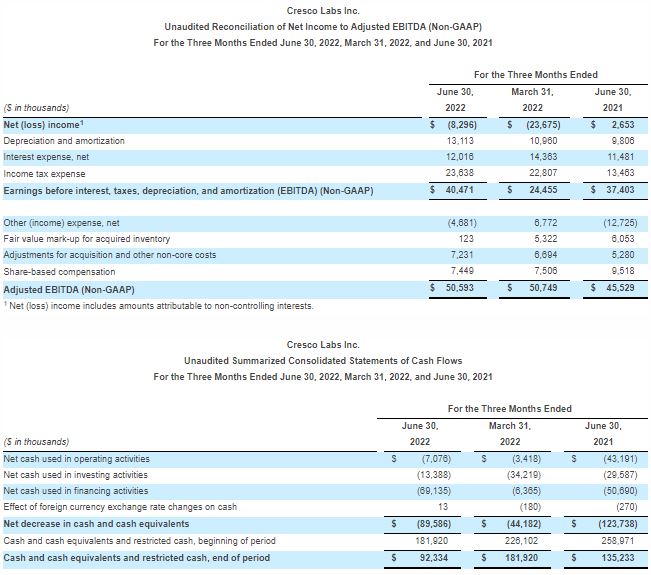Image resolution: width=651 pixels, height=575 pixels.
Task: Click the Cresco Labs Inc. title at top
Action: [x=322, y=11]
